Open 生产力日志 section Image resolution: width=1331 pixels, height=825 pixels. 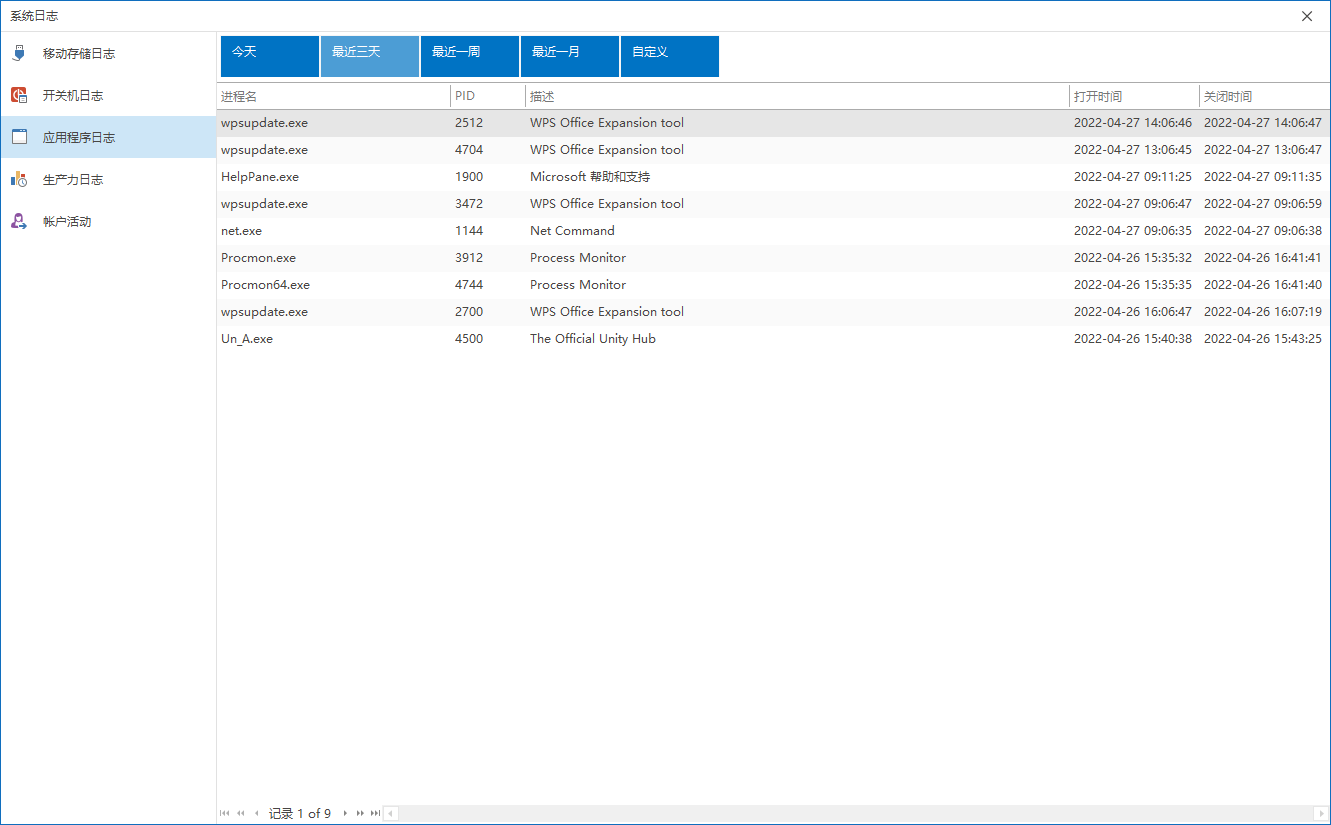coord(108,179)
